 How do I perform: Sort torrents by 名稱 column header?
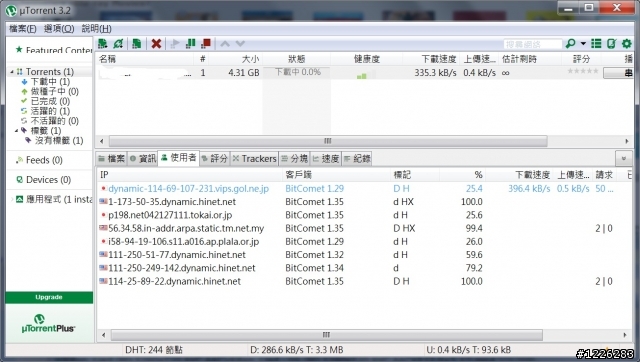coord(144,59)
